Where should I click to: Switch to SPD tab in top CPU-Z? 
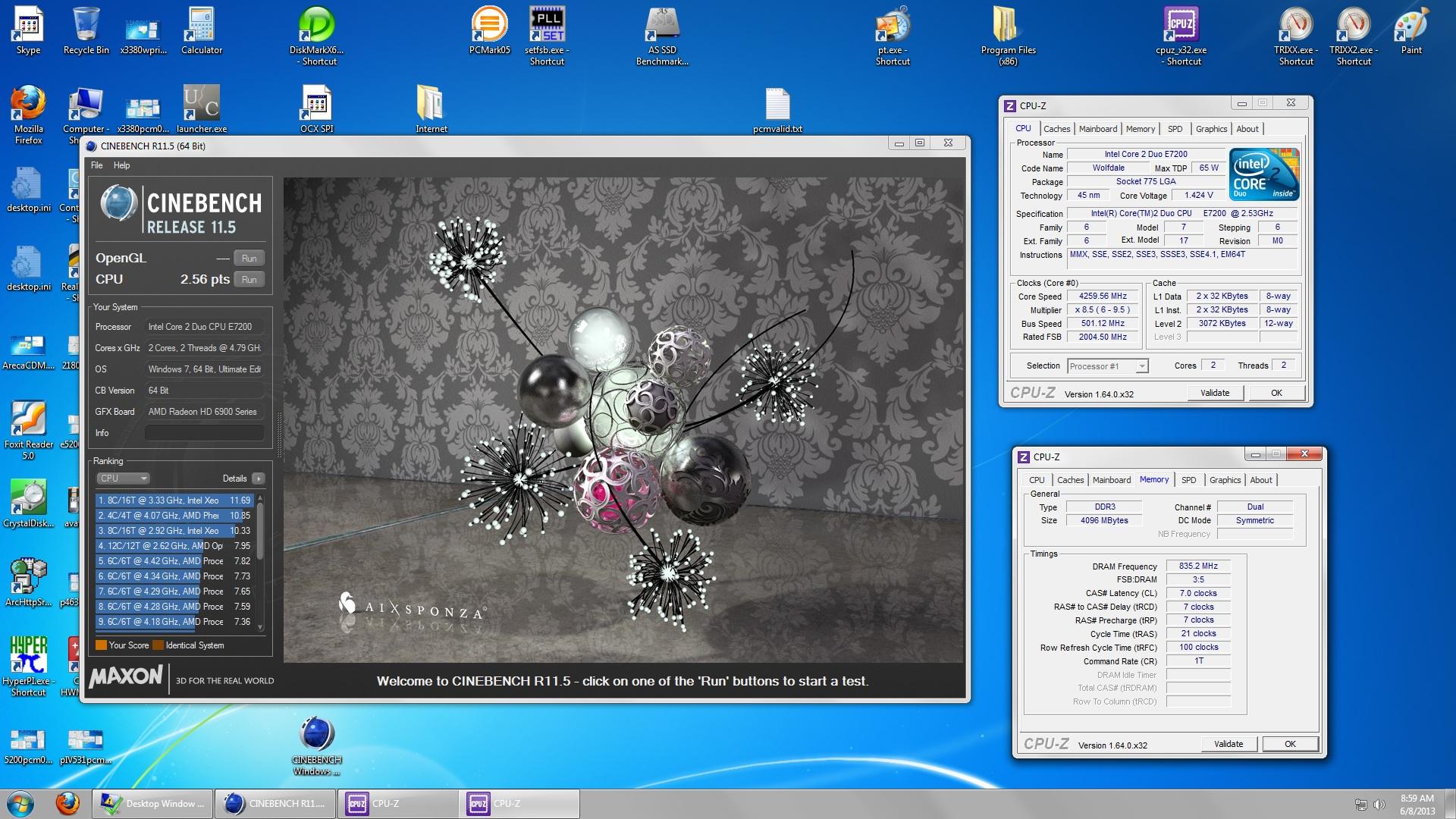point(1175,129)
